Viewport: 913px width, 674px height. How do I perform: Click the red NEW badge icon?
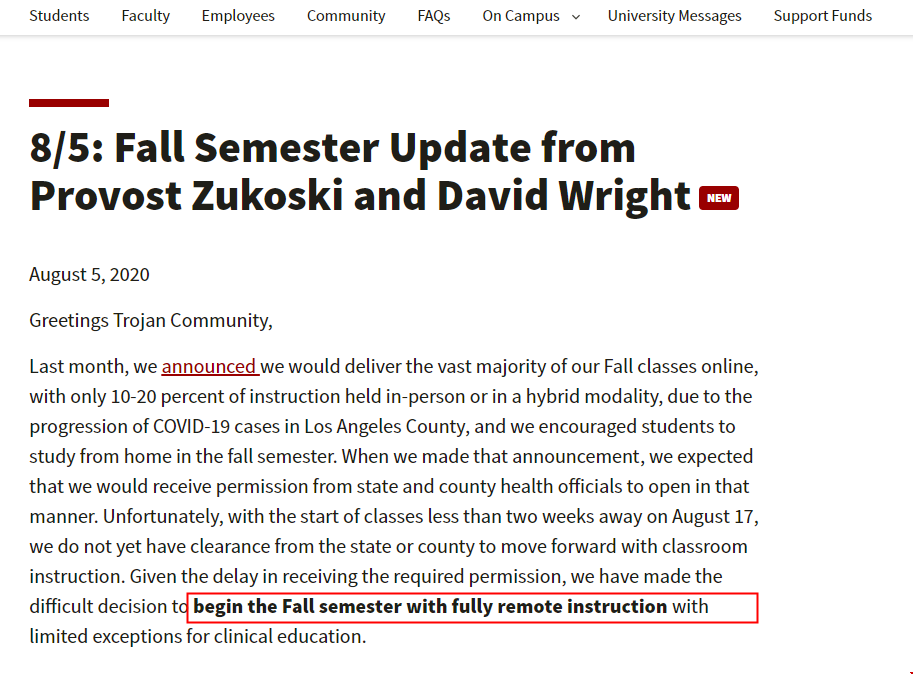pos(719,198)
